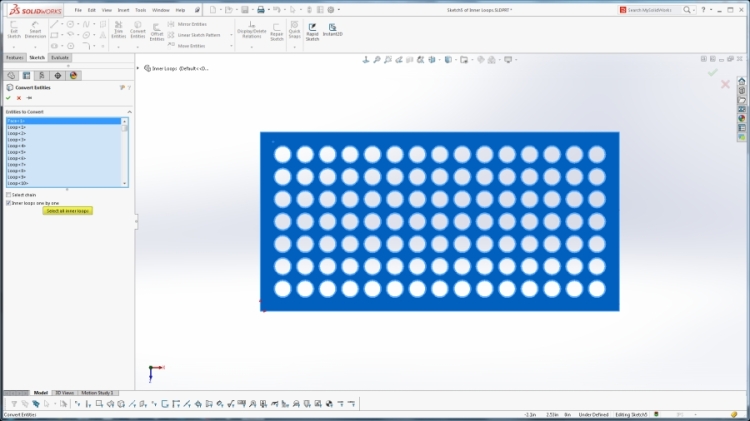
Task: Open the Help menu
Action: [x=180, y=10]
